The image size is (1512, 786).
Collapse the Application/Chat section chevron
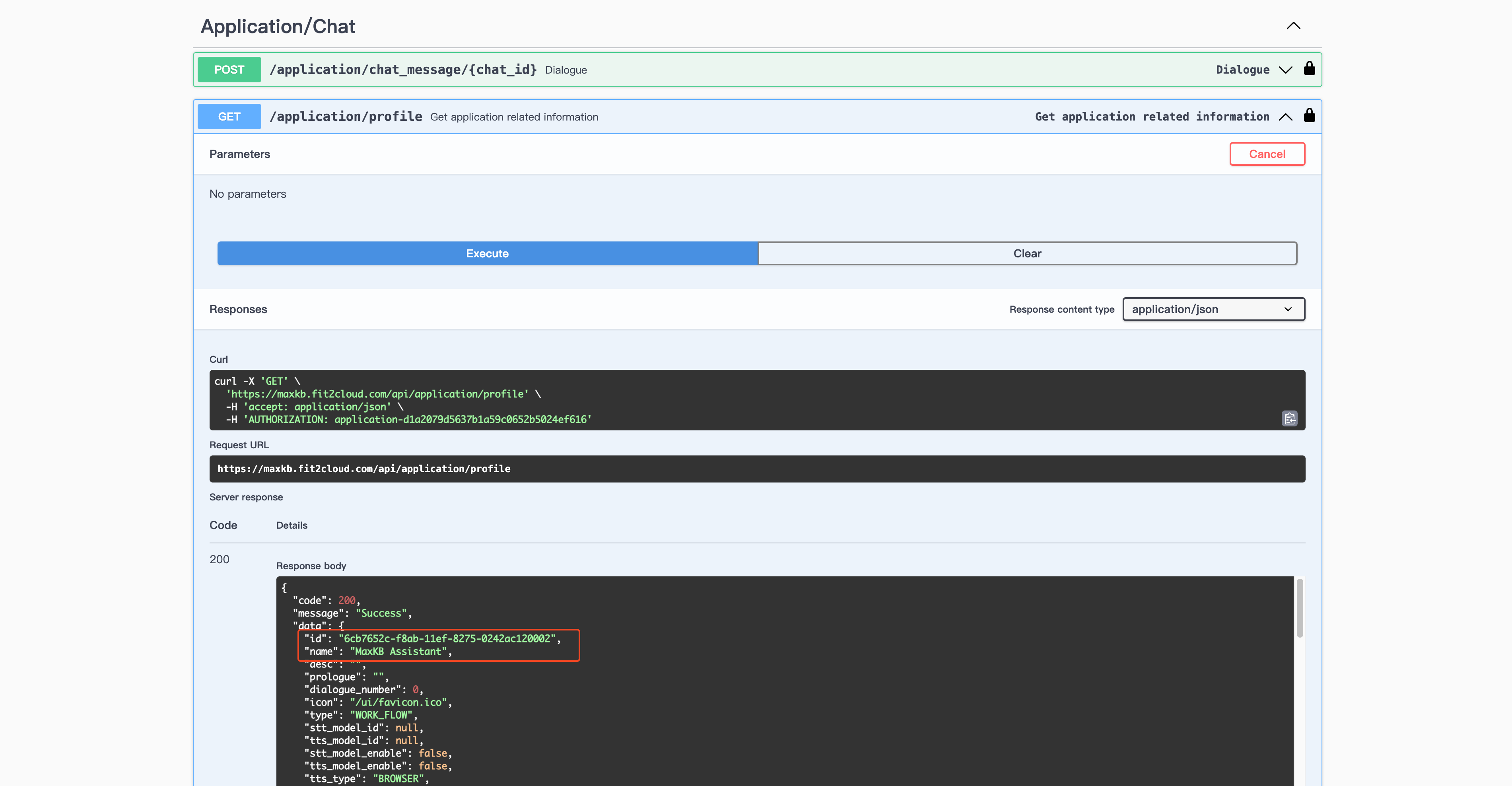1293,26
